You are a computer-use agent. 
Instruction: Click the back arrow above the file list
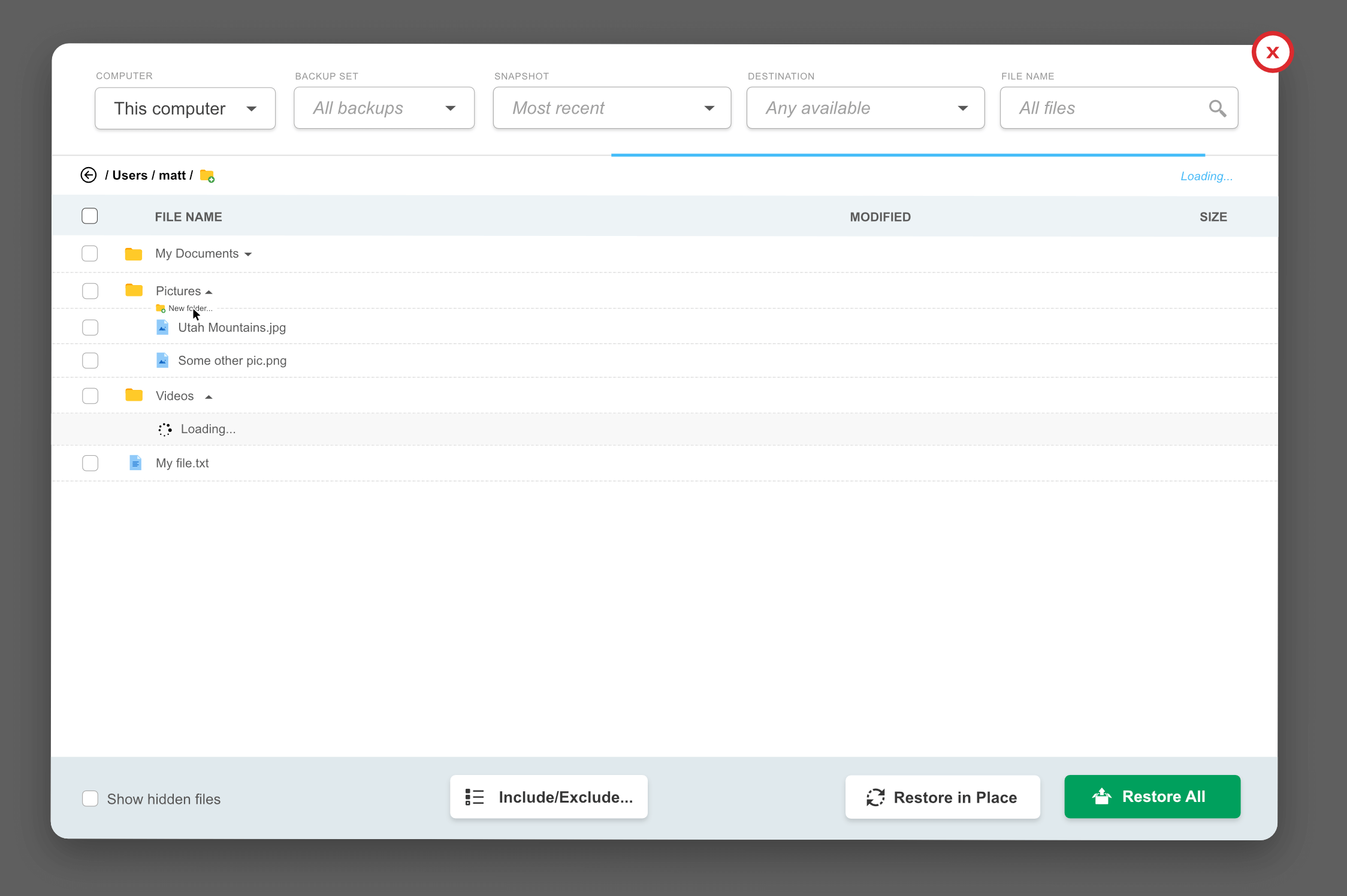click(88, 175)
